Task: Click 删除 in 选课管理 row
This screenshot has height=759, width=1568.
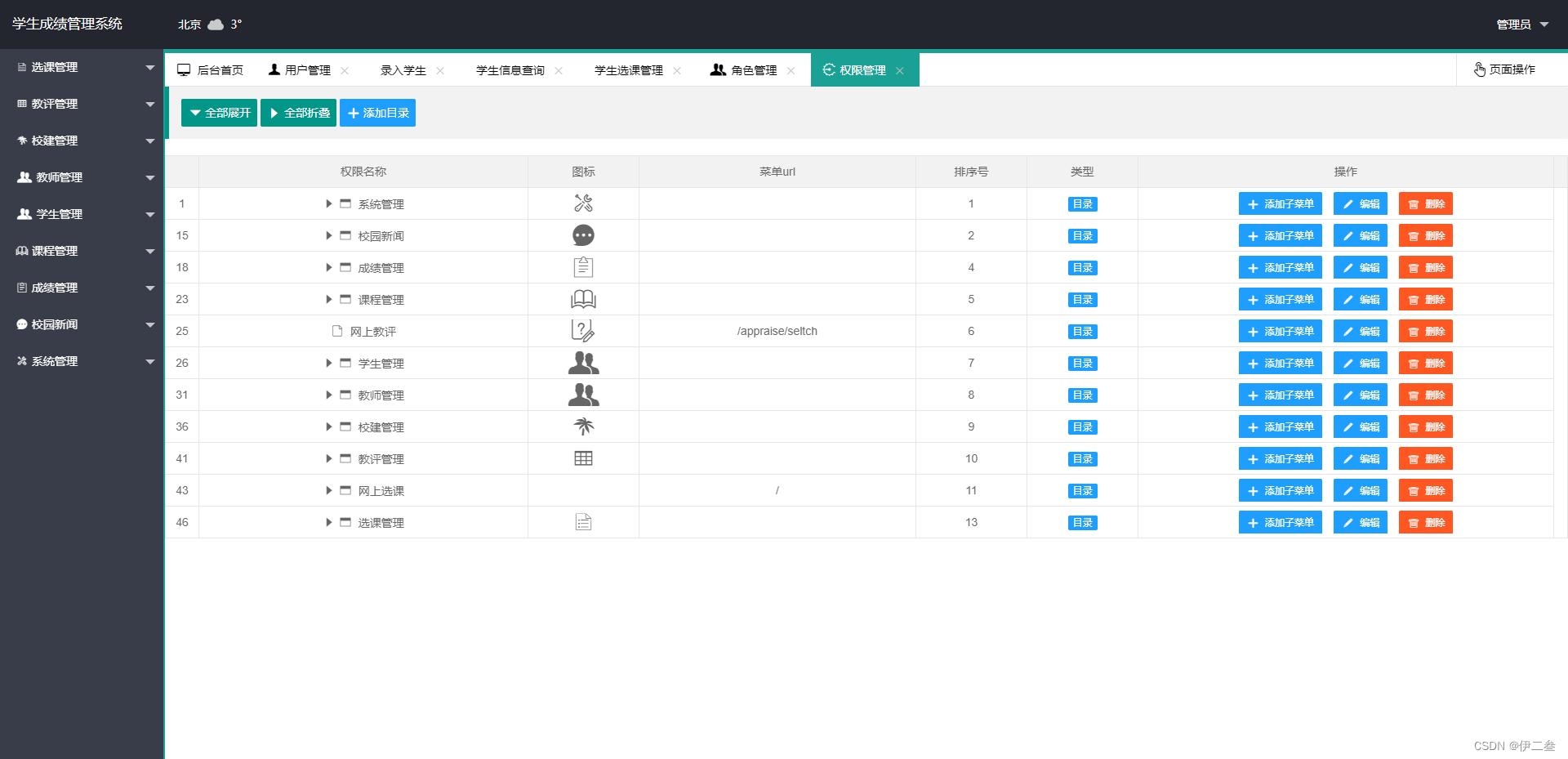Action: pos(1425,522)
